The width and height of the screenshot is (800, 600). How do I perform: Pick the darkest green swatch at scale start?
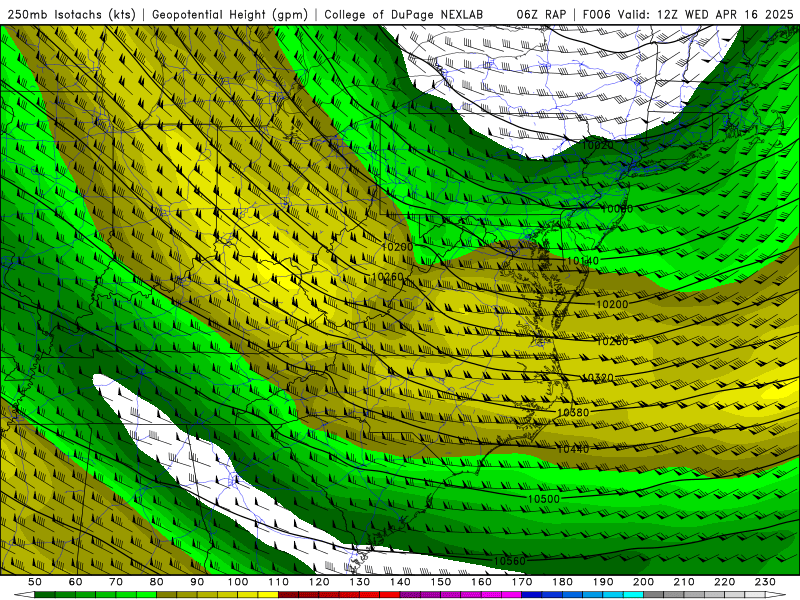click(45, 595)
